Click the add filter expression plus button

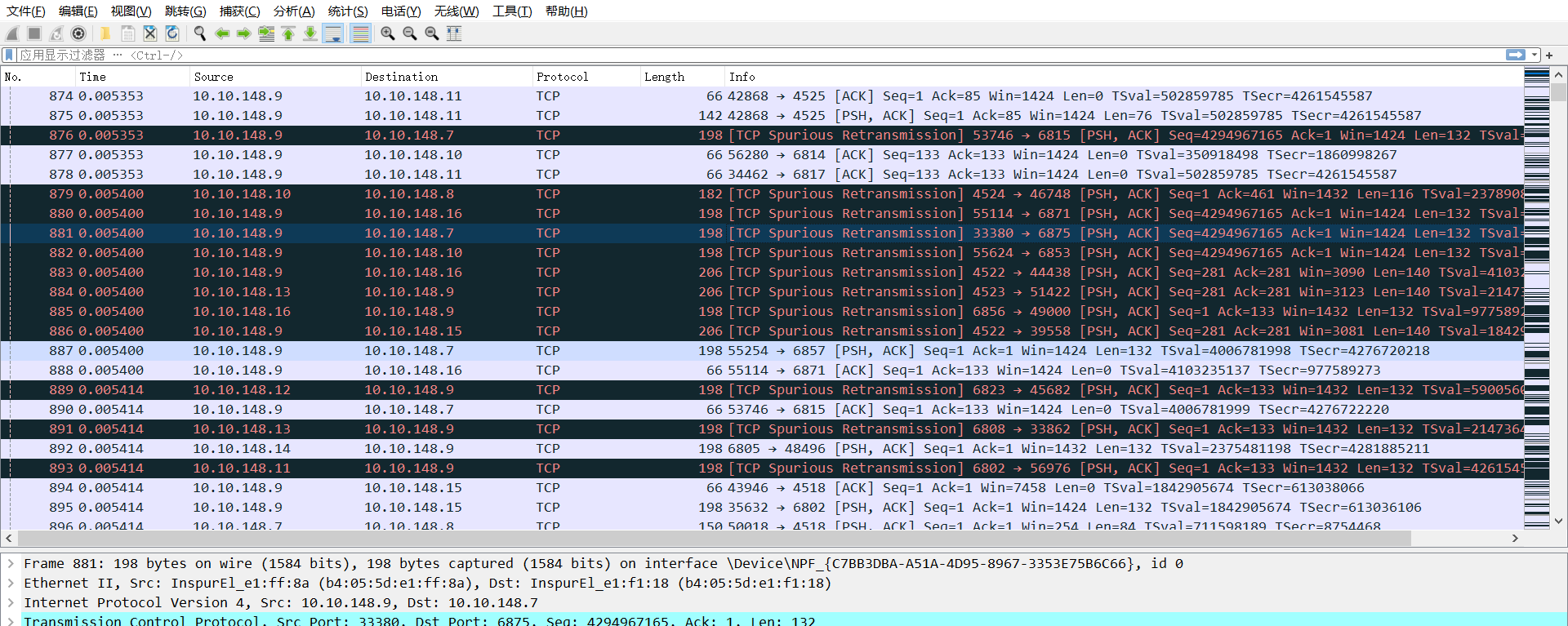[x=1549, y=55]
